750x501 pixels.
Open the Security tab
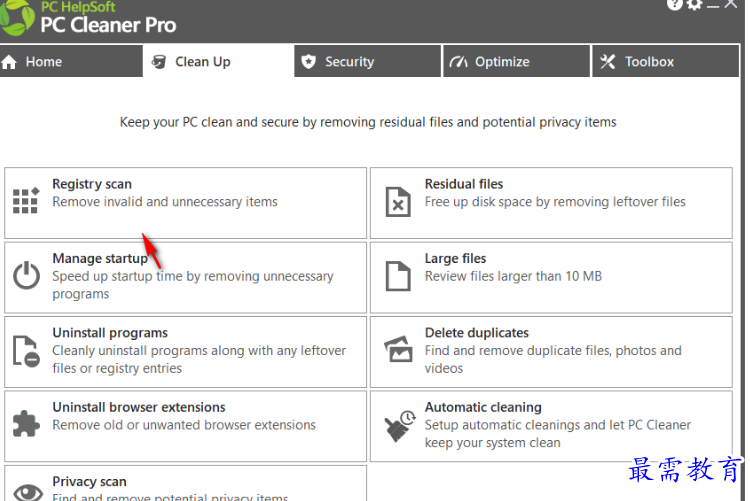coord(367,61)
